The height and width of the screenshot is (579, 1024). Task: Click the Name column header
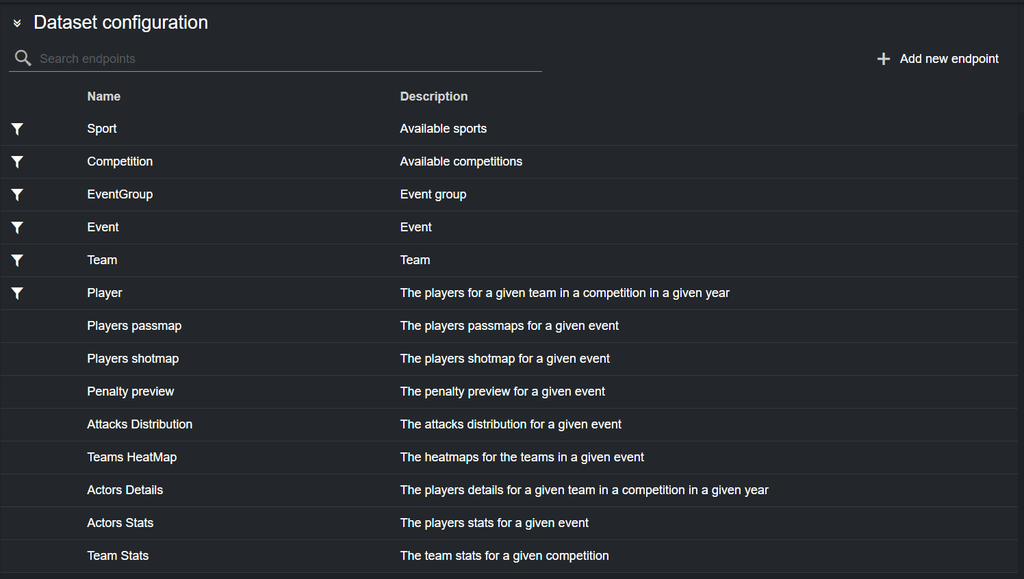coord(104,97)
